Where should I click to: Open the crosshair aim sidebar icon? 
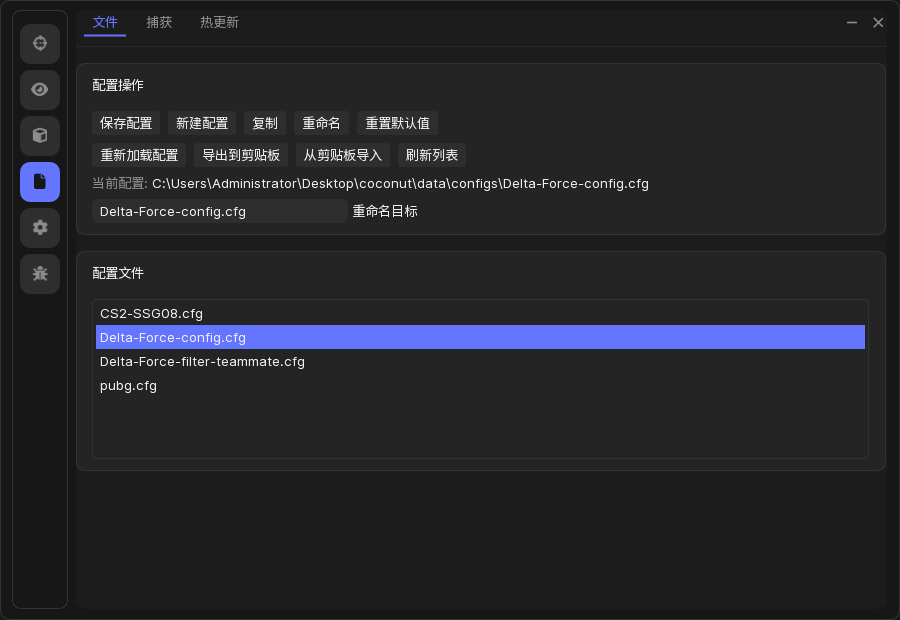point(40,44)
